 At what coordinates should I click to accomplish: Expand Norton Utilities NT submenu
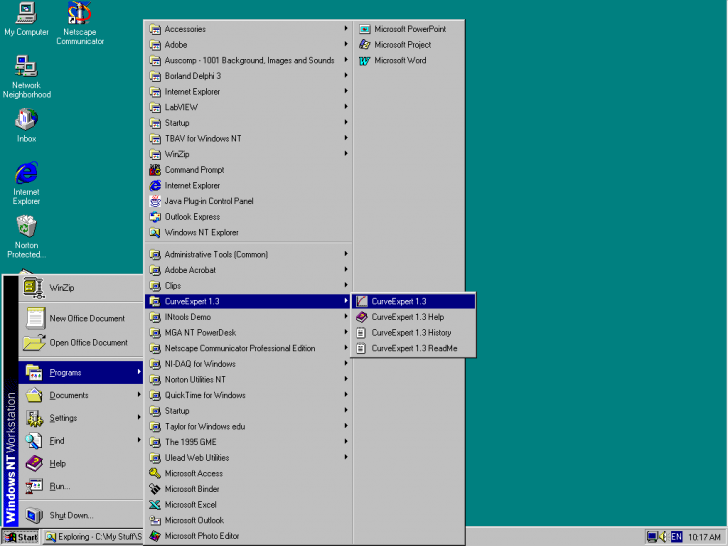pyautogui.click(x=194, y=380)
